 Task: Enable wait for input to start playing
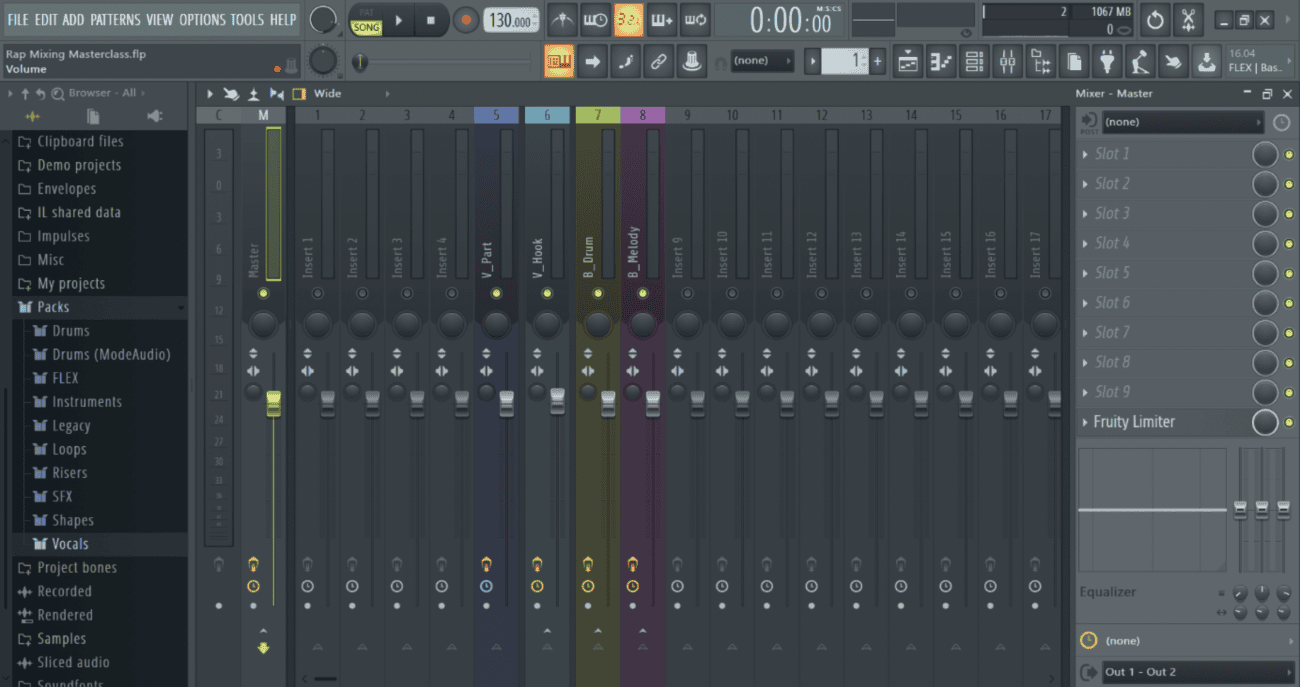(596, 19)
